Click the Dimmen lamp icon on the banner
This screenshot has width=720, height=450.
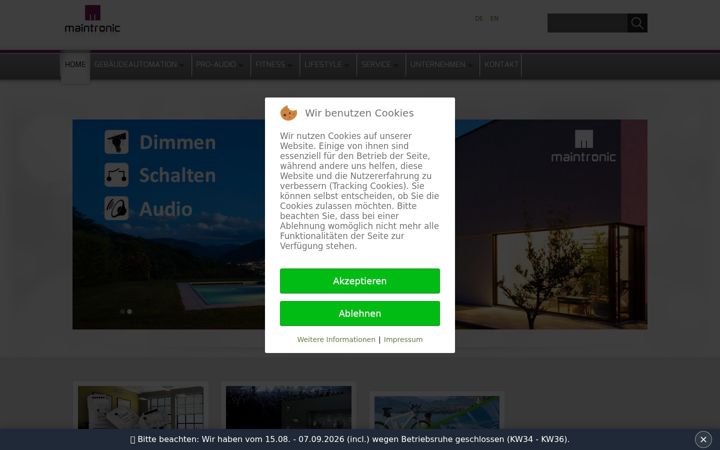coord(117,142)
